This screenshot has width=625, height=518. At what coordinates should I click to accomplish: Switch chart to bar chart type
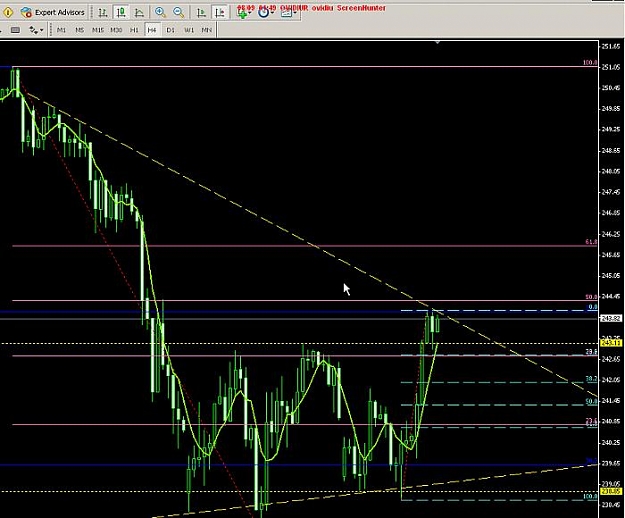pyautogui.click(x=103, y=12)
